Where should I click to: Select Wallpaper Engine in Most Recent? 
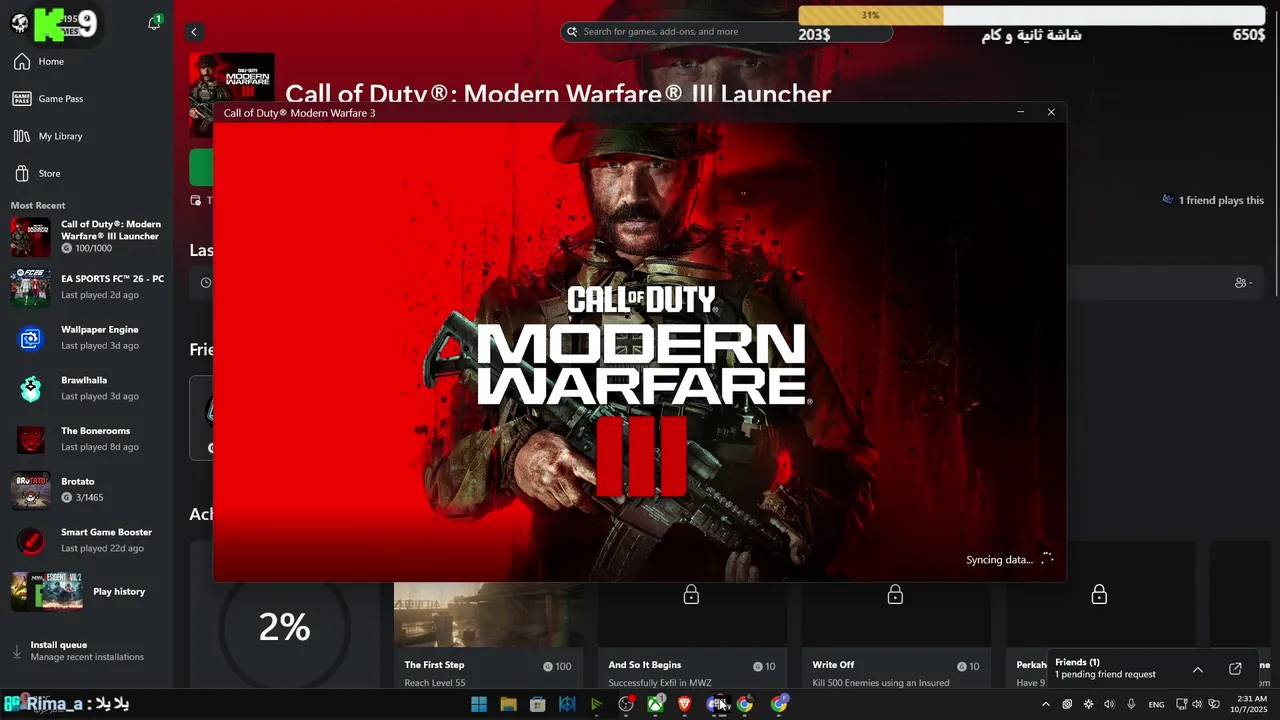[x=87, y=338]
